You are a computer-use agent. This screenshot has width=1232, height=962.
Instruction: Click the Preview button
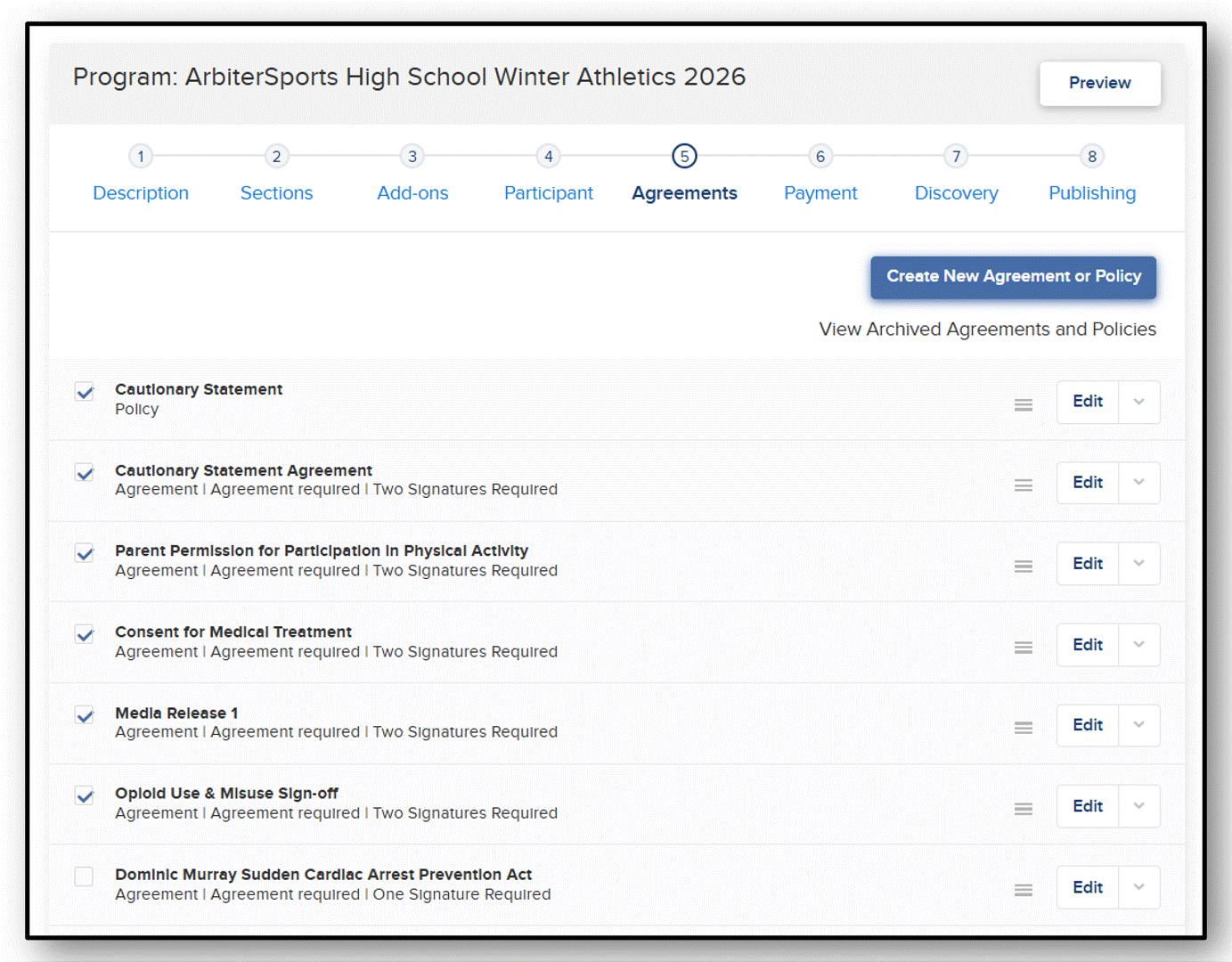pos(1100,83)
